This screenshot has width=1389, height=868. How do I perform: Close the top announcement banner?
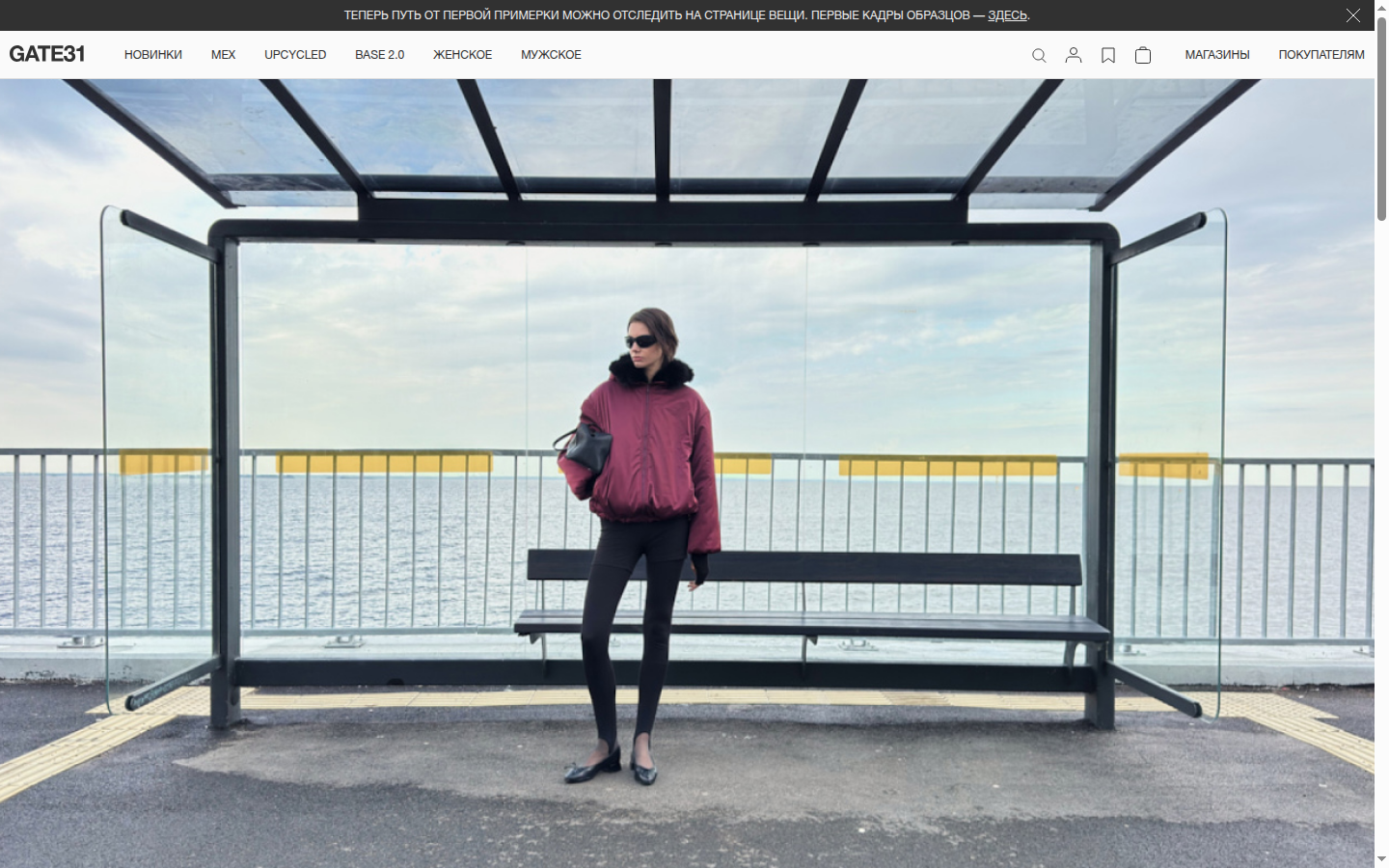click(x=1353, y=15)
